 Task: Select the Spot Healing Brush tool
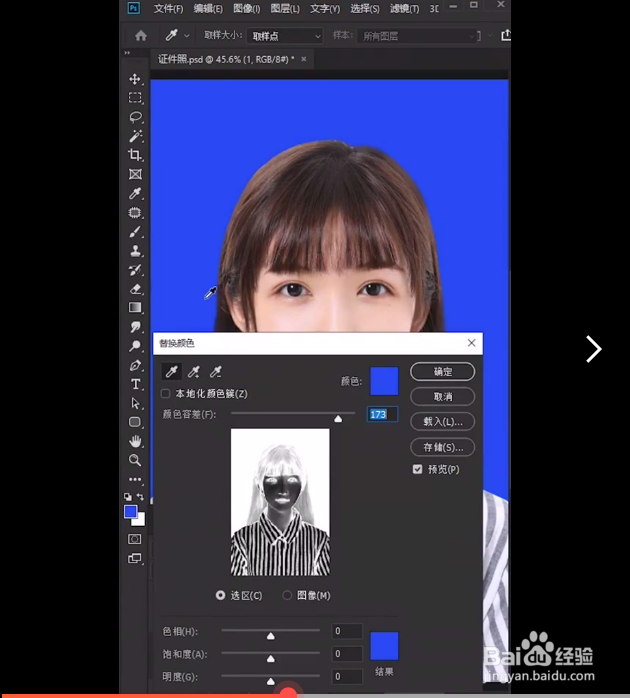[135, 212]
